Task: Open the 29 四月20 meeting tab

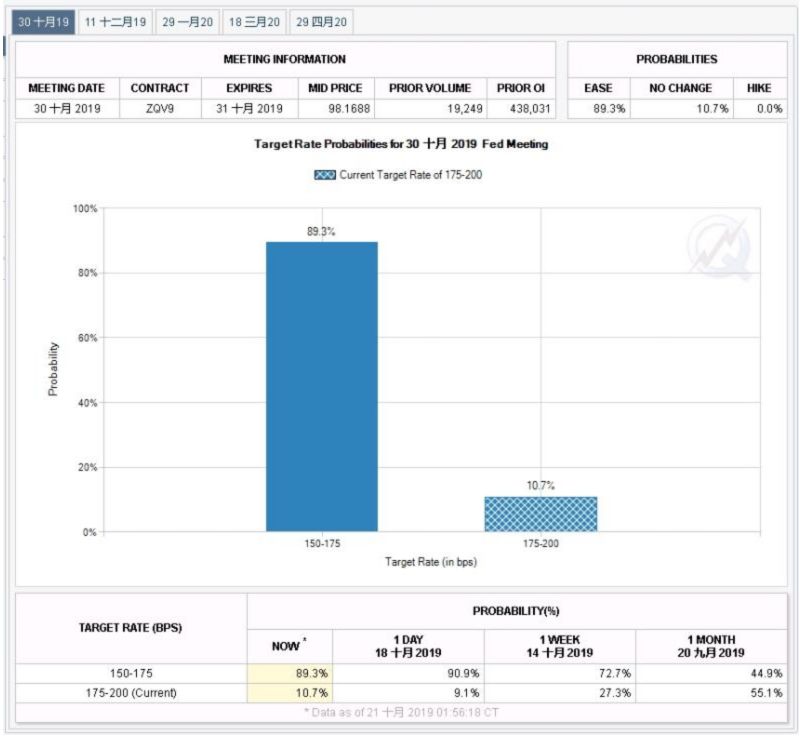Action: coord(321,22)
